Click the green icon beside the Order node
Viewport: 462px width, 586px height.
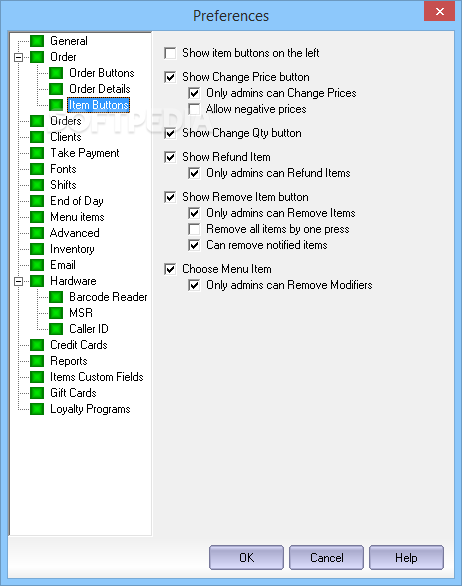37,57
